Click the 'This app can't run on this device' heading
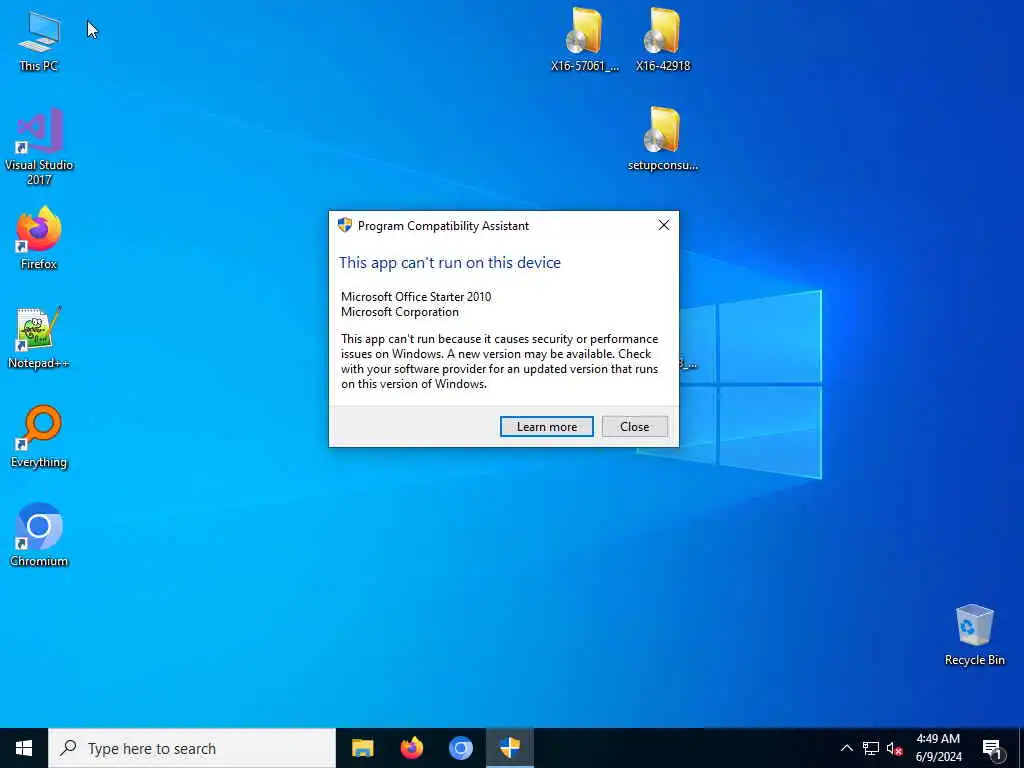The width and height of the screenshot is (1024, 768). (x=450, y=263)
